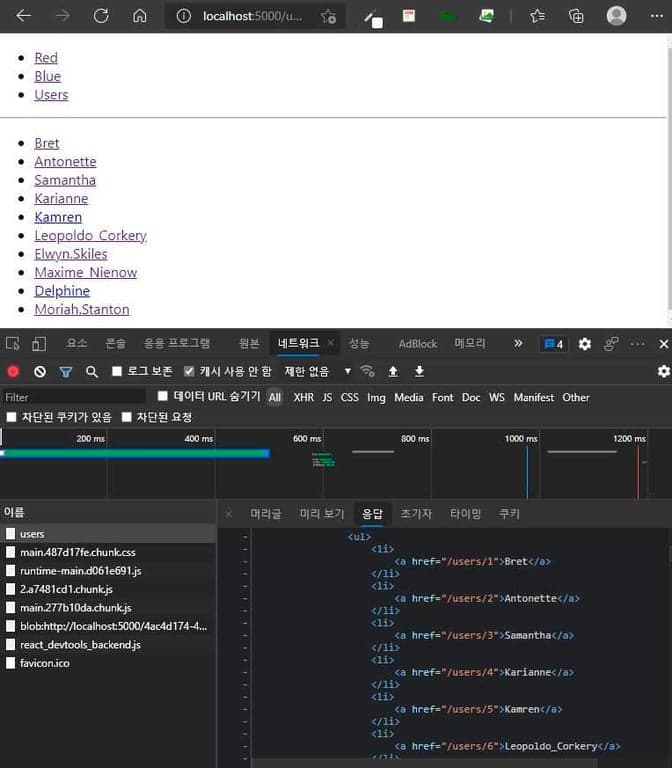
Task: Enable the 로그 보존 checkbox
Action: pyautogui.click(x=117, y=371)
